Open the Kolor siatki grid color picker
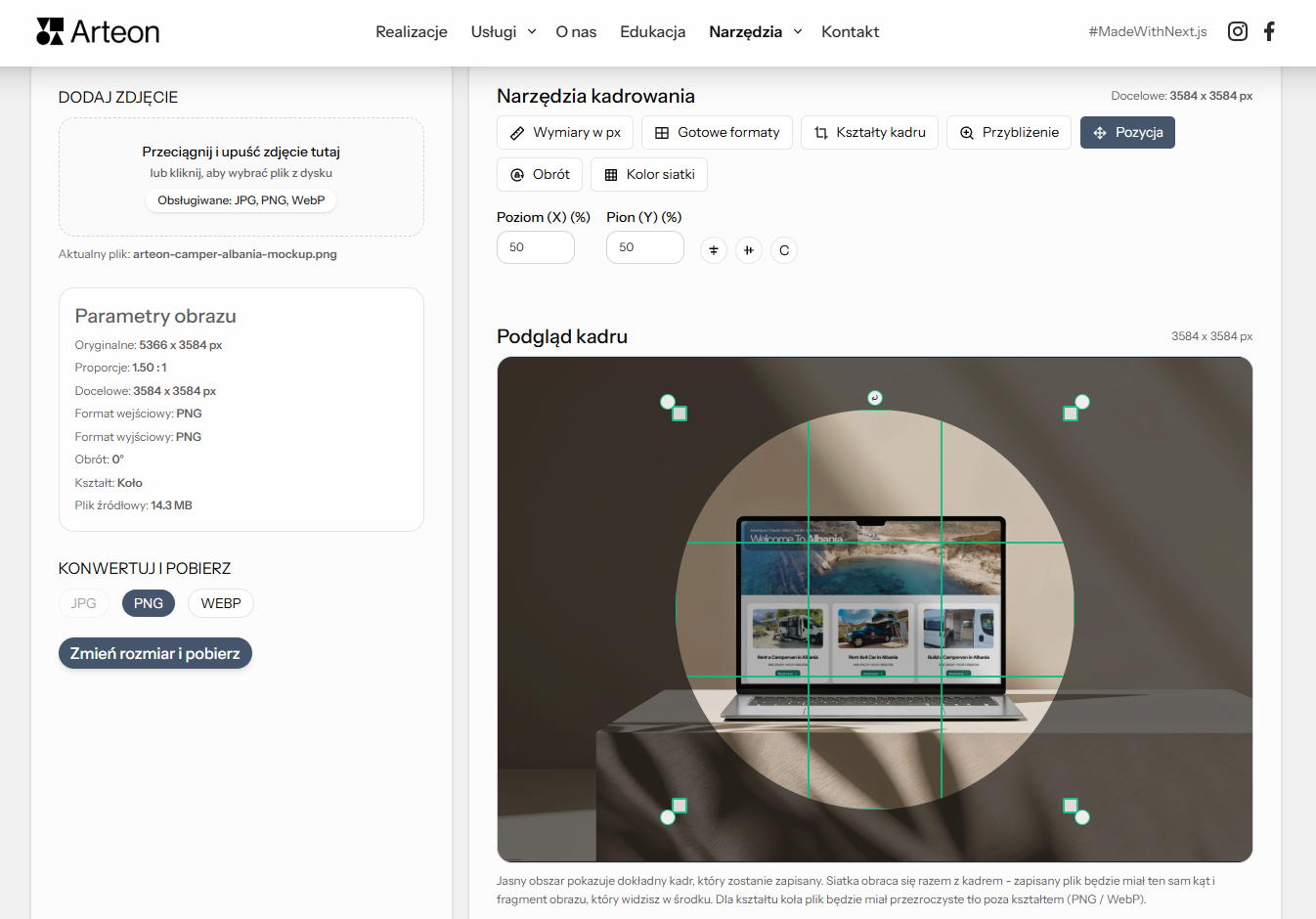Viewport: 1316px width, 919px height. pos(648,174)
